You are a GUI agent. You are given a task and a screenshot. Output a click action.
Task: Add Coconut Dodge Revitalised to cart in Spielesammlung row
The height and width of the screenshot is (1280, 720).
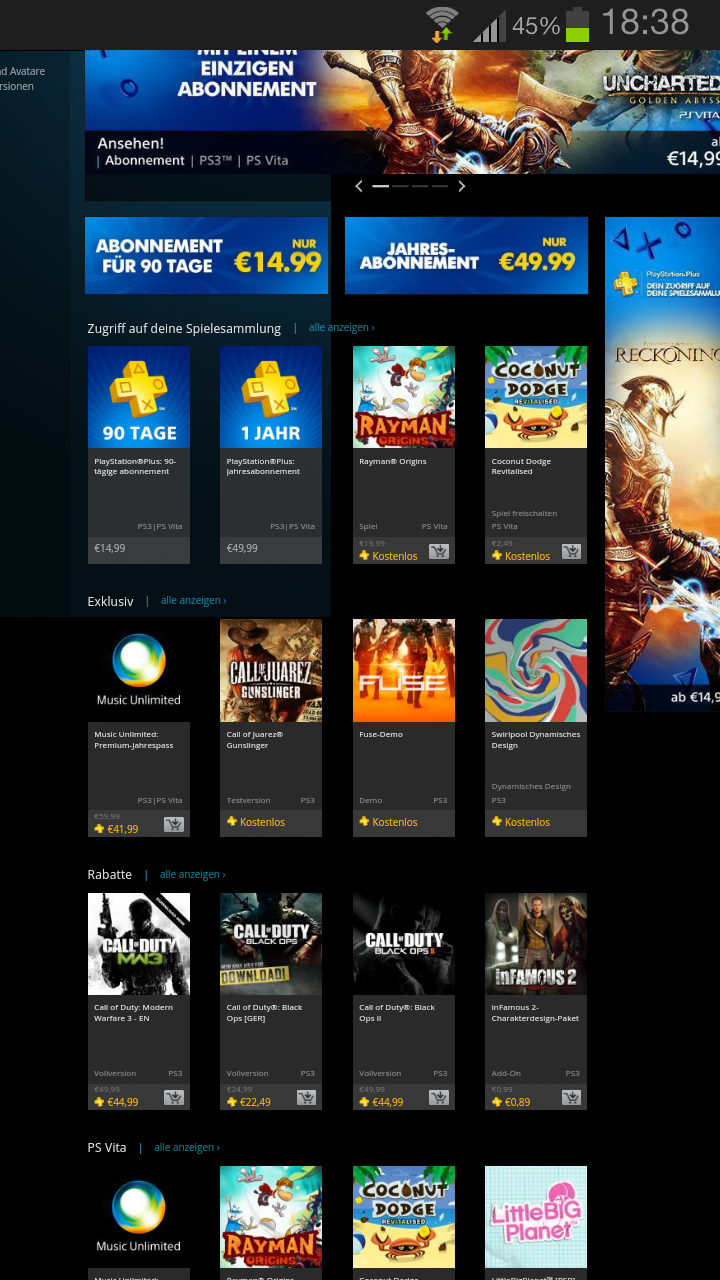571,551
